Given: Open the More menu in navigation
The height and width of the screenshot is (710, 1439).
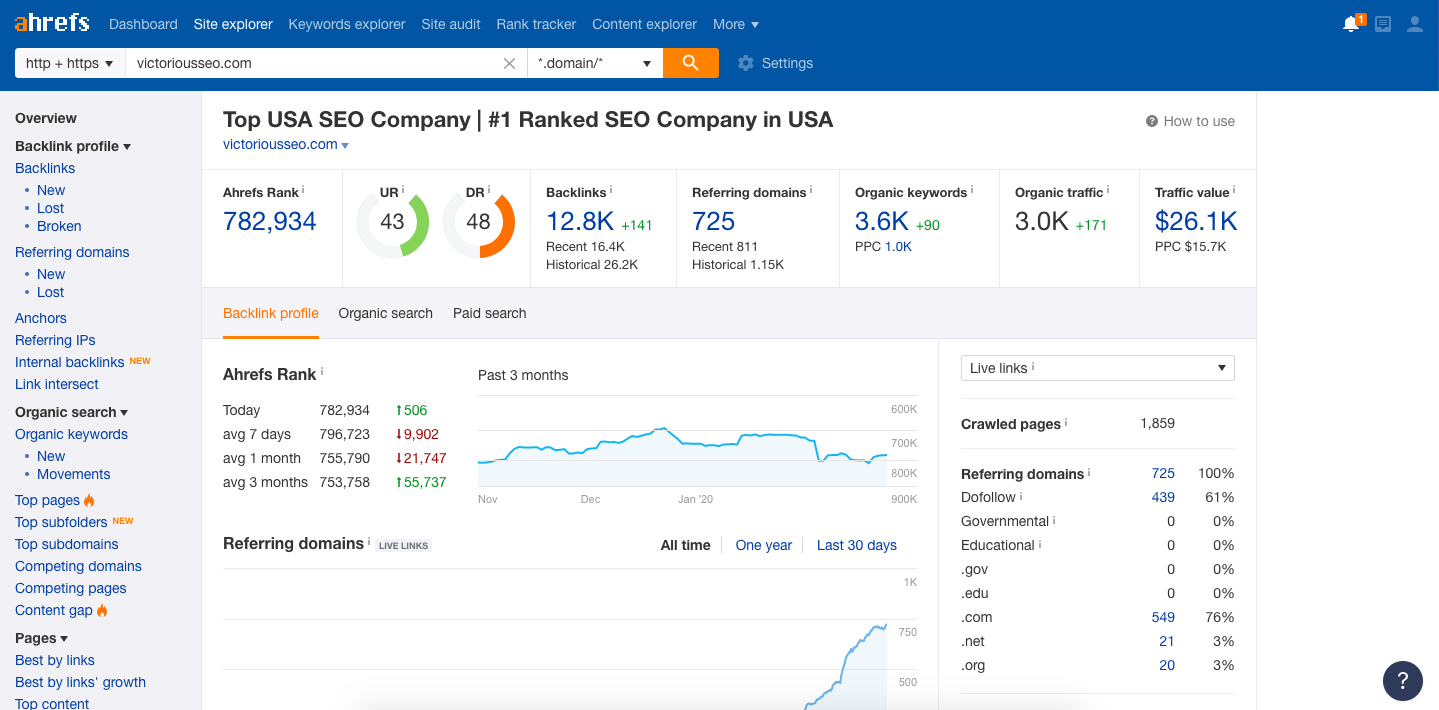Looking at the screenshot, I should pyautogui.click(x=735, y=24).
